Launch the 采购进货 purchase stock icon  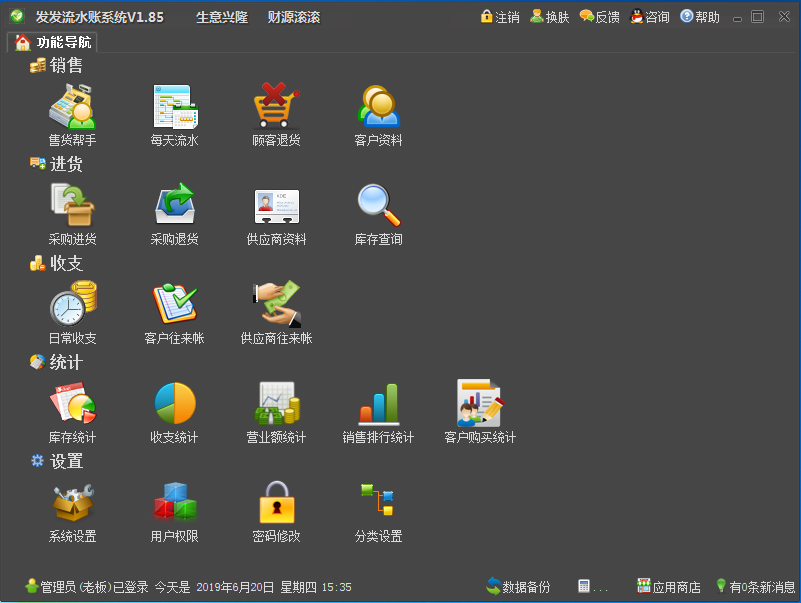coord(72,205)
